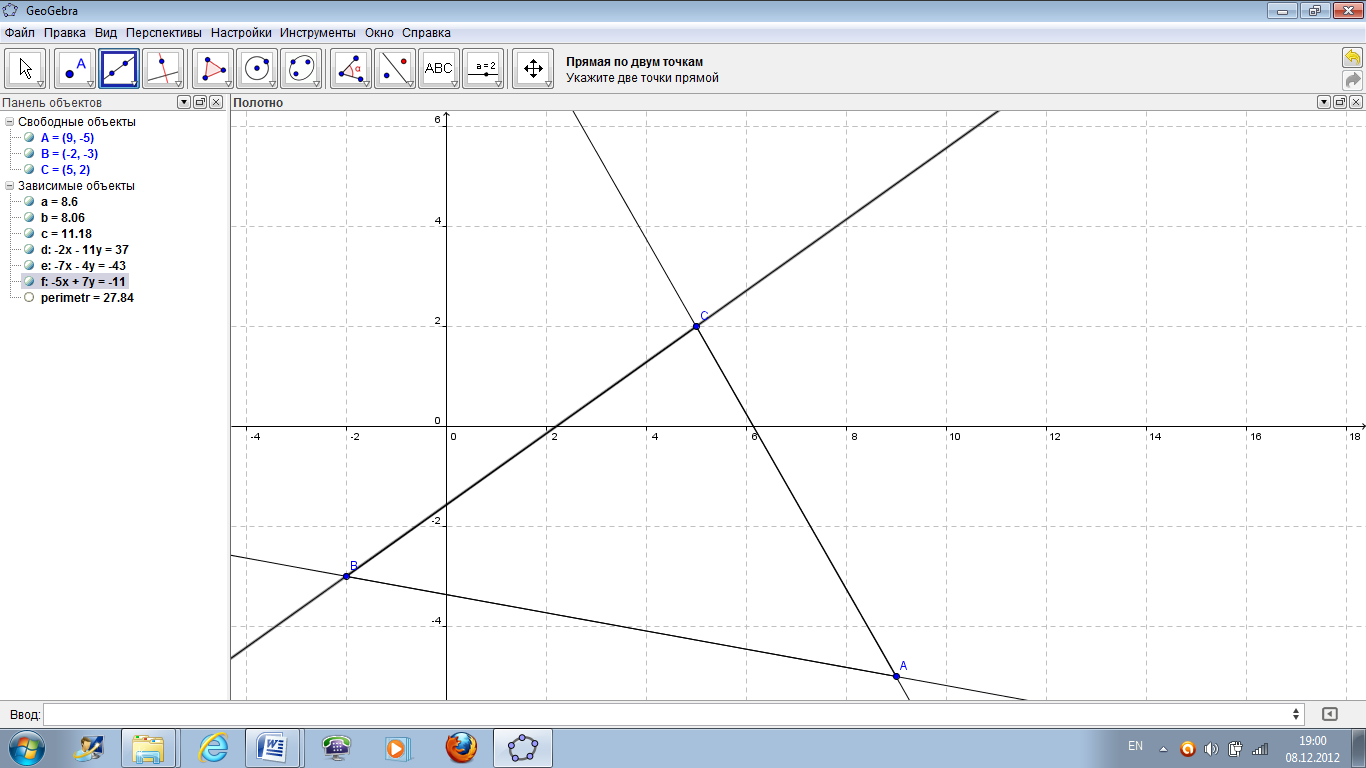
Task: Show hidden object perimetr = 27.84
Action: click(x=29, y=298)
